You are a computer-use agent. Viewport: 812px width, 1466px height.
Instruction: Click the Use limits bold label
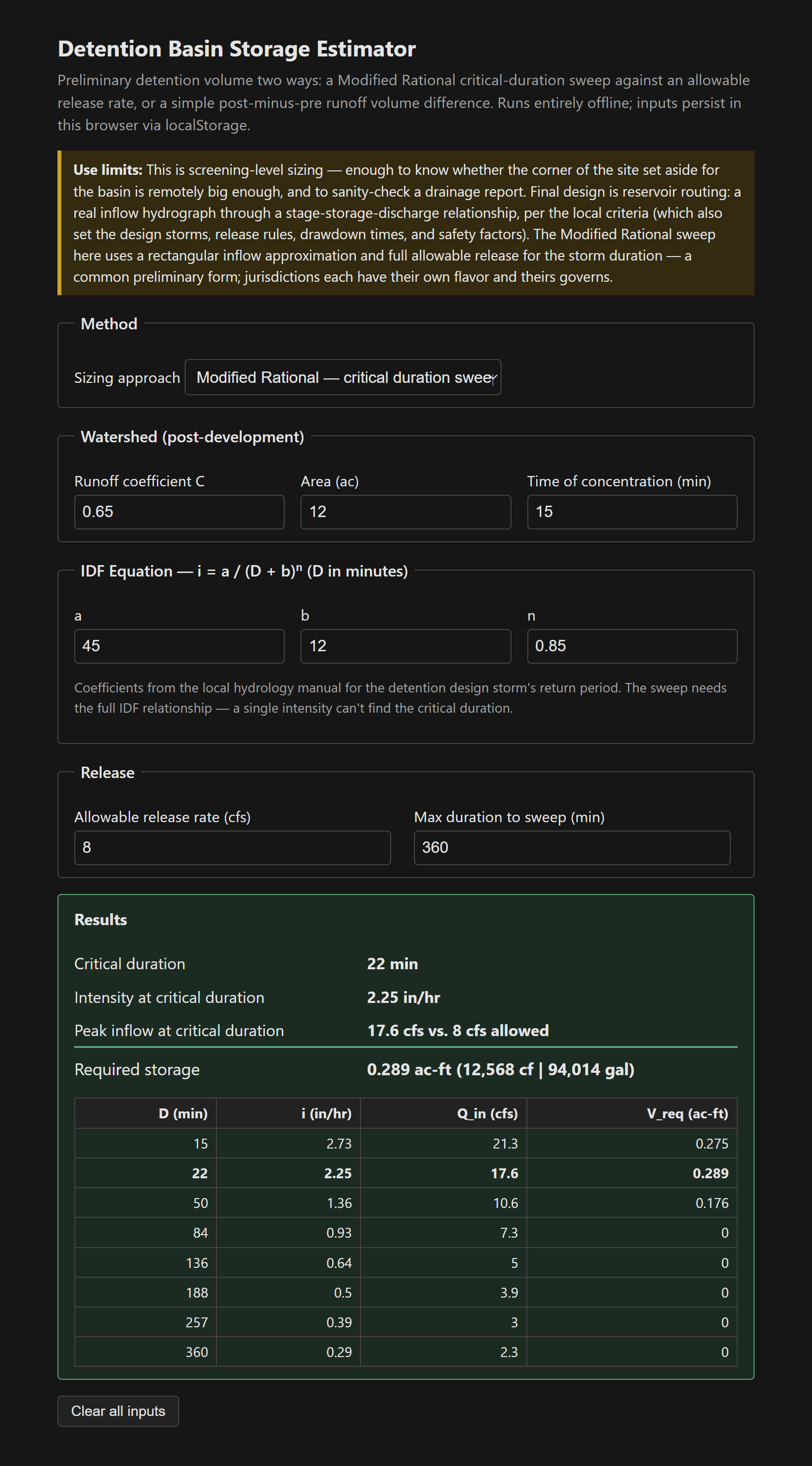pyautogui.click(x=107, y=169)
